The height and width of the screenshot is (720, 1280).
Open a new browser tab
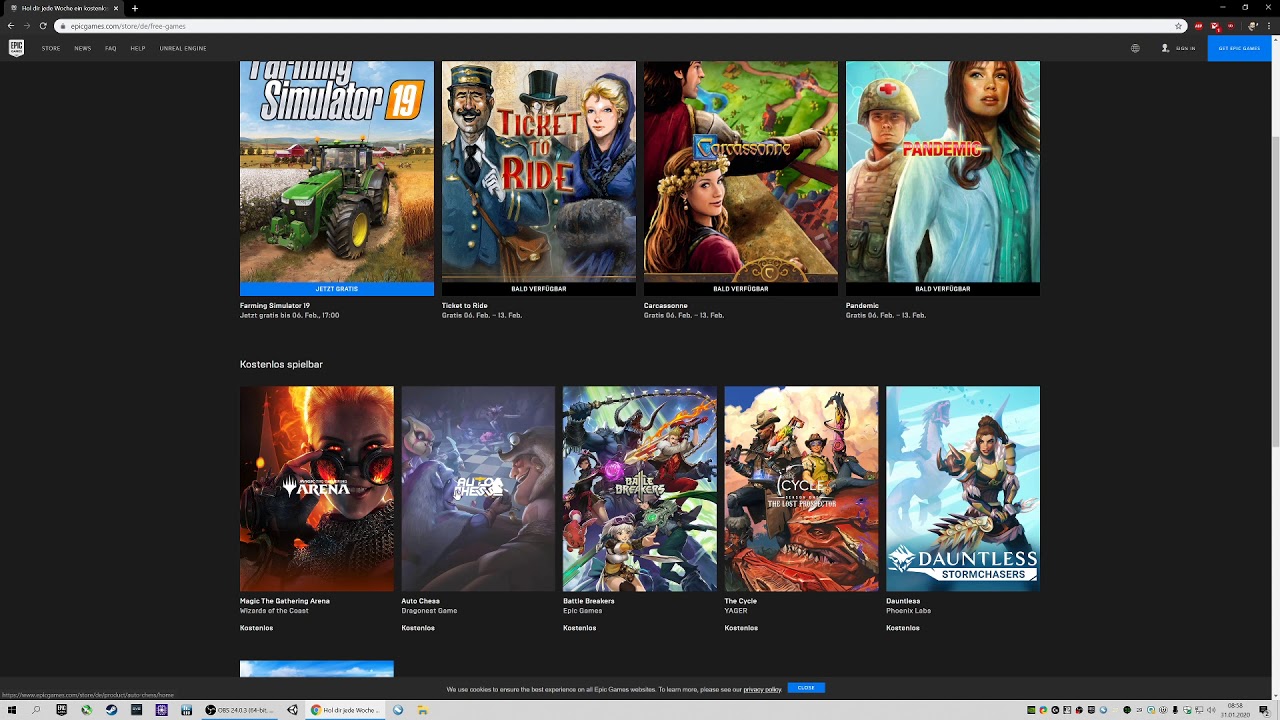[x=135, y=8]
